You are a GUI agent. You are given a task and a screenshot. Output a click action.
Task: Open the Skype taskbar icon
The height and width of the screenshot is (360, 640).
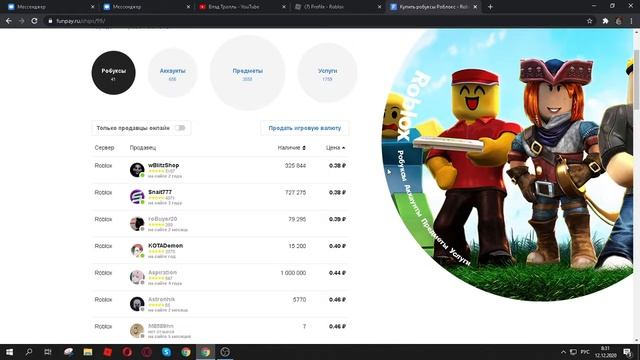click(x=166, y=352)
